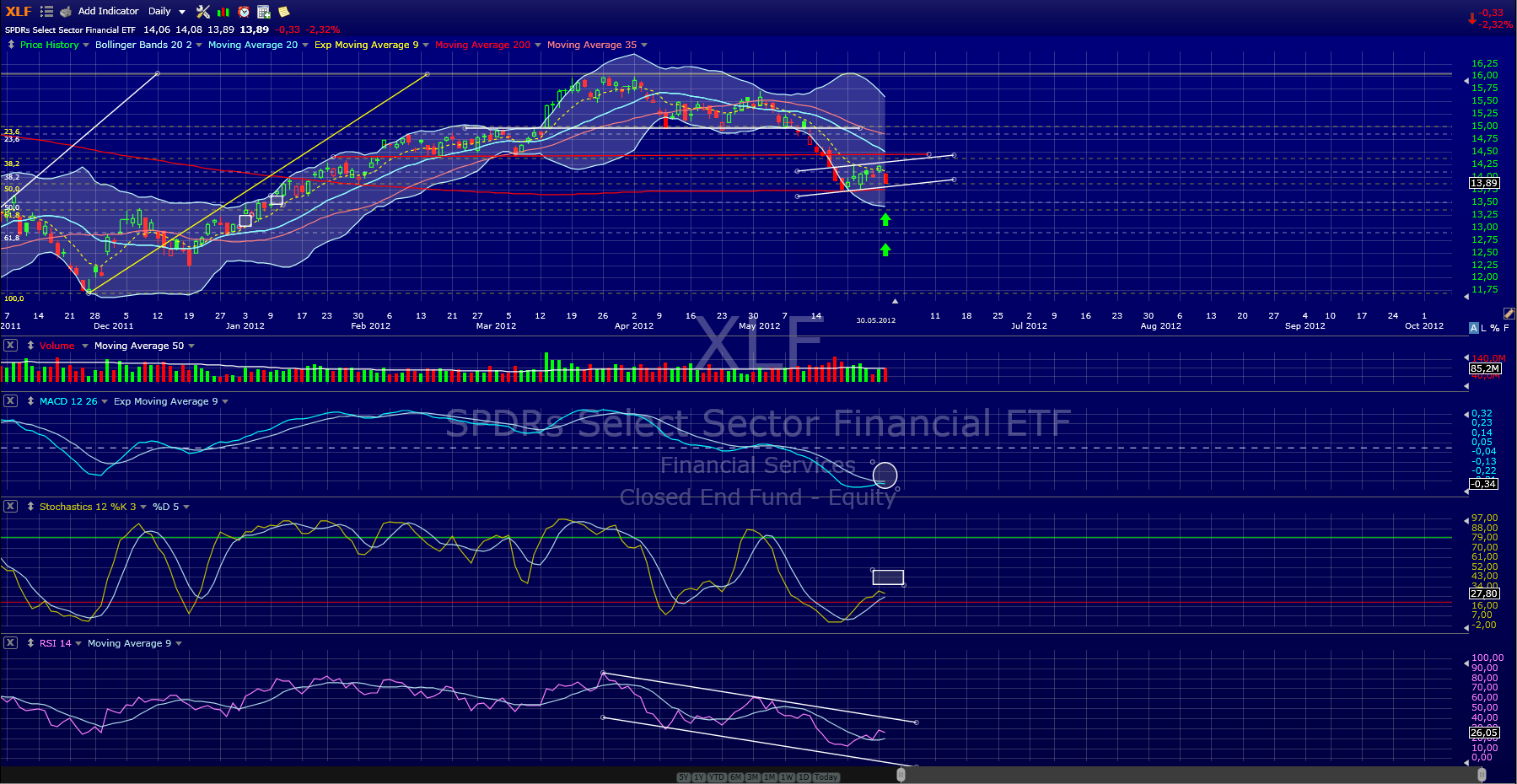1517x784 pixels.
Task: Jump to Today on the chart
Action: [x=826, y=777]
